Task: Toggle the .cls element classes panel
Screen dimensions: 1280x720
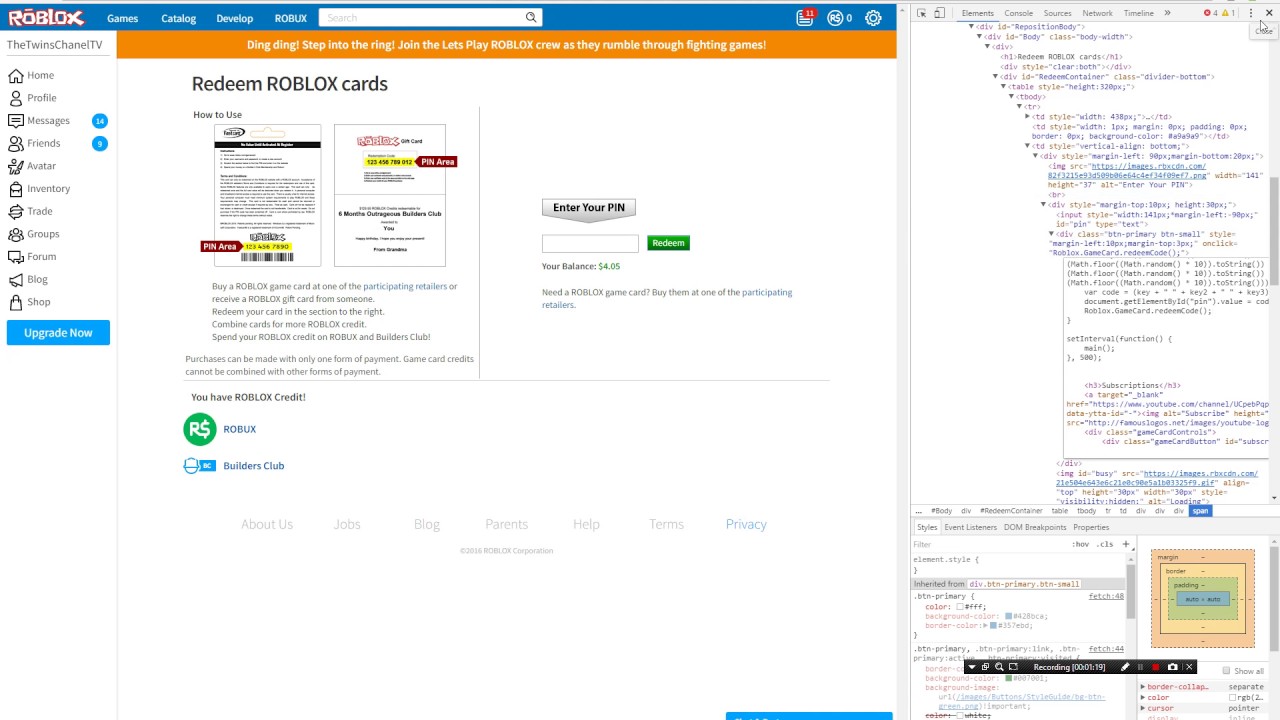Action: pos(1105,544)
